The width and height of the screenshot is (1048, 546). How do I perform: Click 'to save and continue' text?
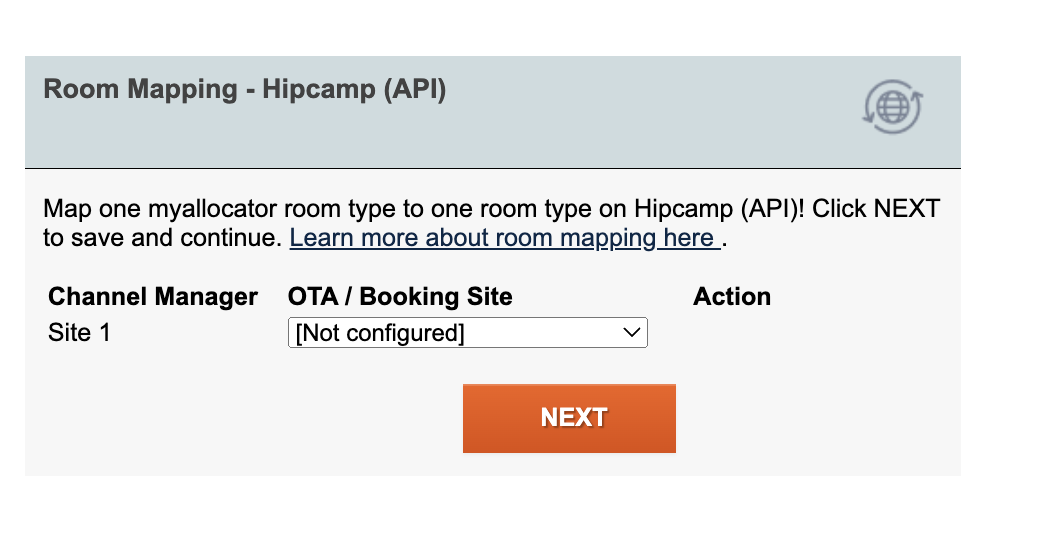tap(163, 238)
